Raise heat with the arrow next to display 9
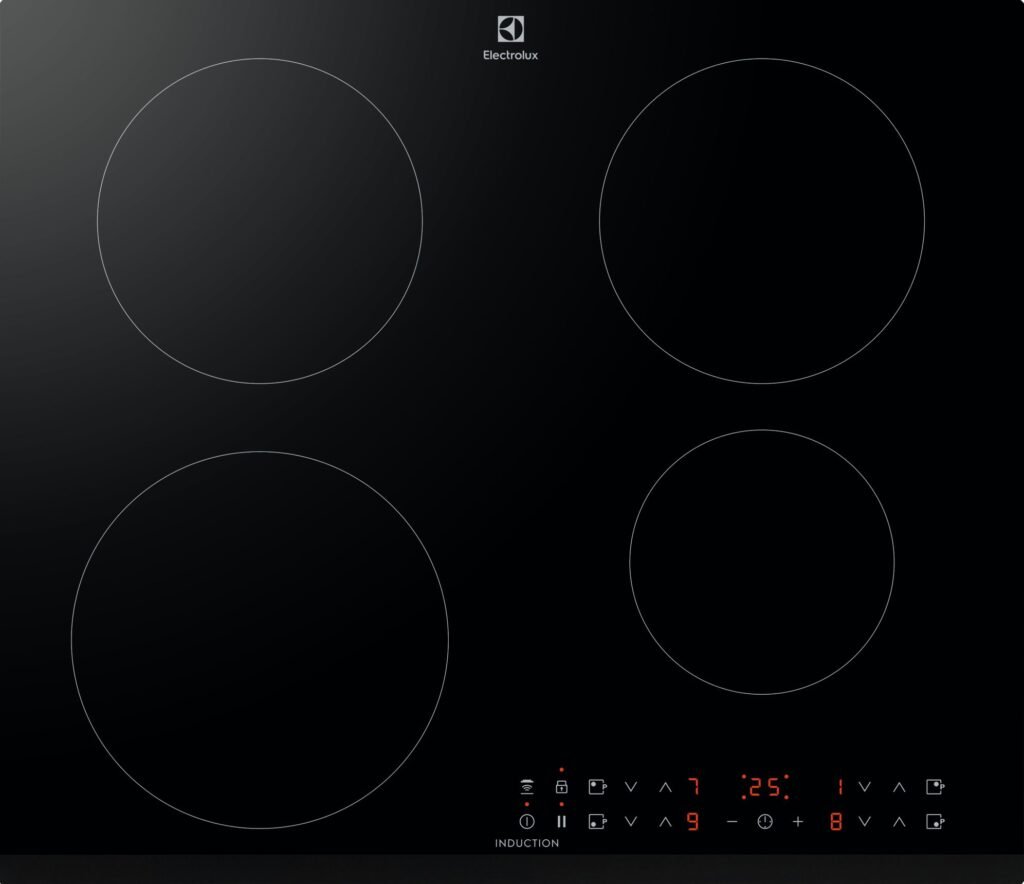 coord(665,821)
